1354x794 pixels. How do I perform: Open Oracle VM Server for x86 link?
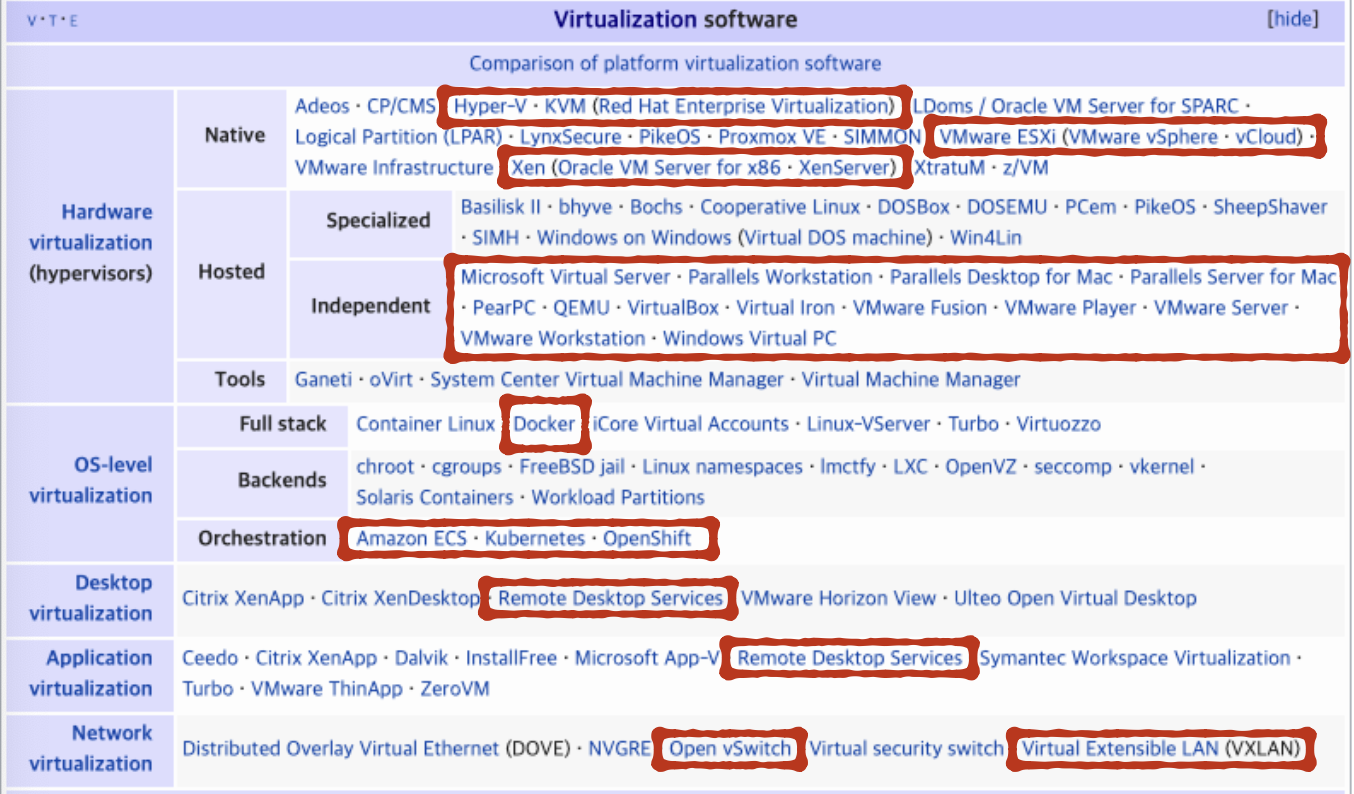[x=670, y=168]
